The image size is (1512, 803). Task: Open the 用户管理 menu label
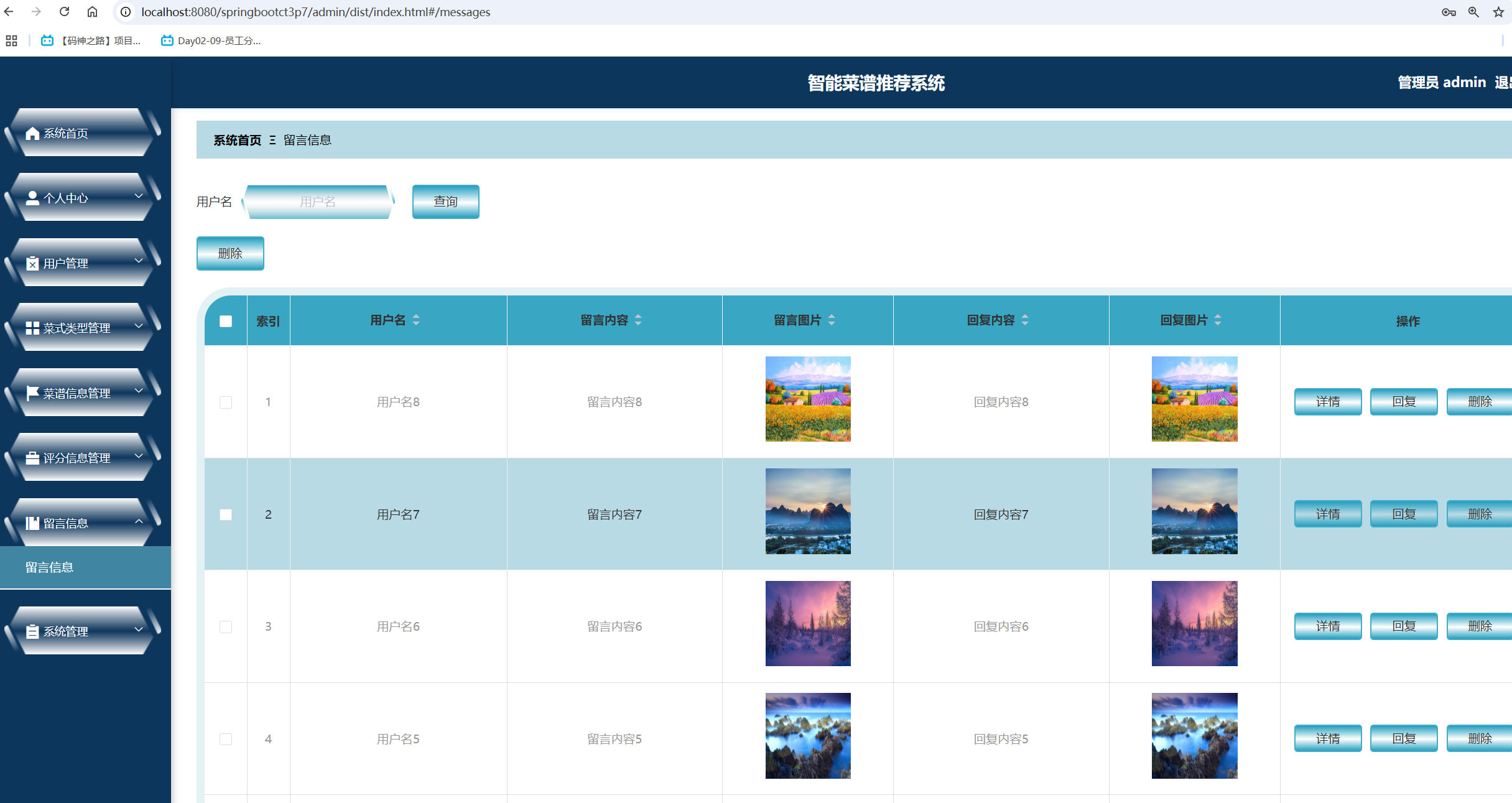click(x=66, y=263)
